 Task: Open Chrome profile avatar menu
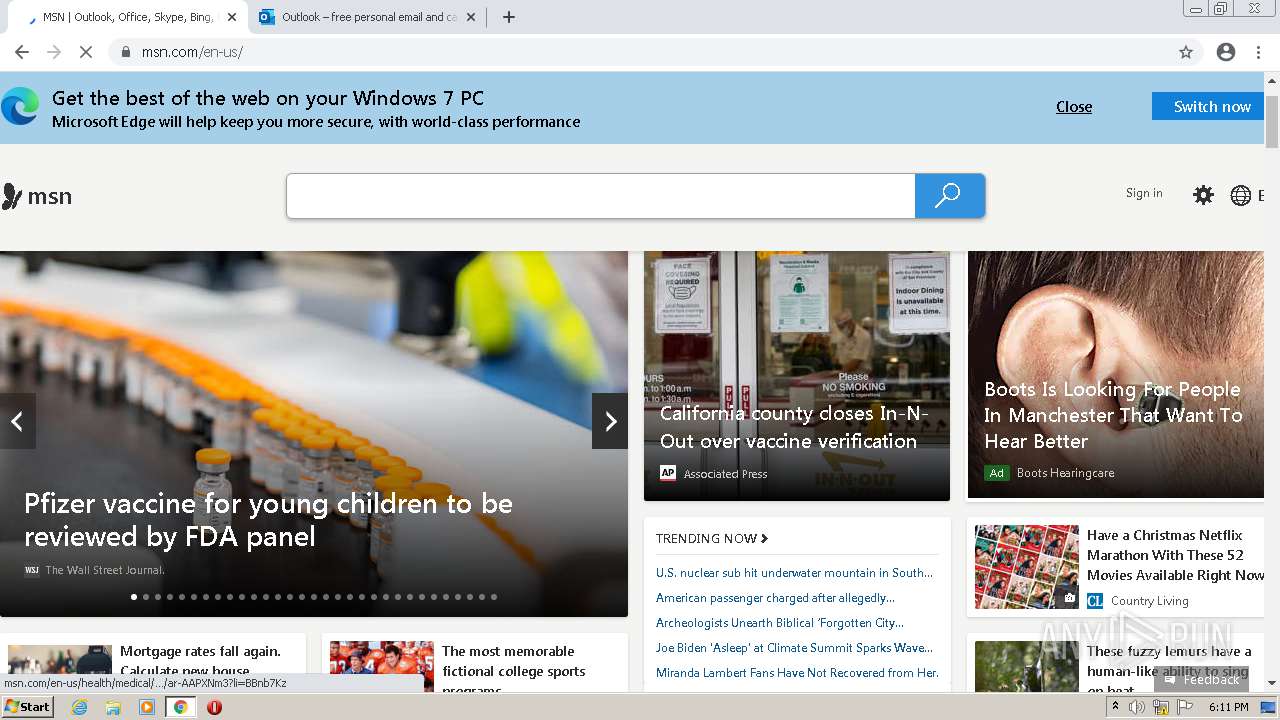1226,52
